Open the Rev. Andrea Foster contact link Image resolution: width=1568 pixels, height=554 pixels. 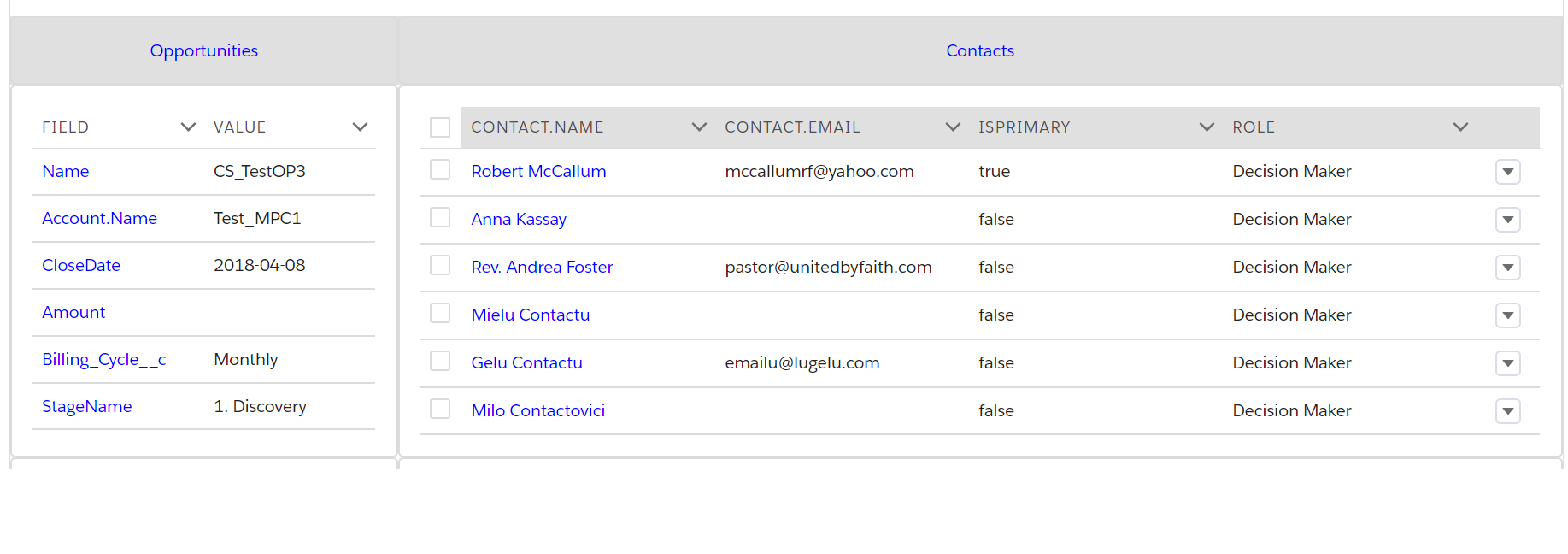542,268
